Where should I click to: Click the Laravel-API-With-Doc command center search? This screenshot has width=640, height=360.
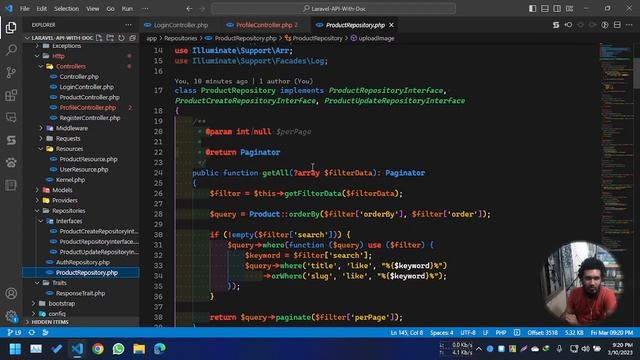333,9
